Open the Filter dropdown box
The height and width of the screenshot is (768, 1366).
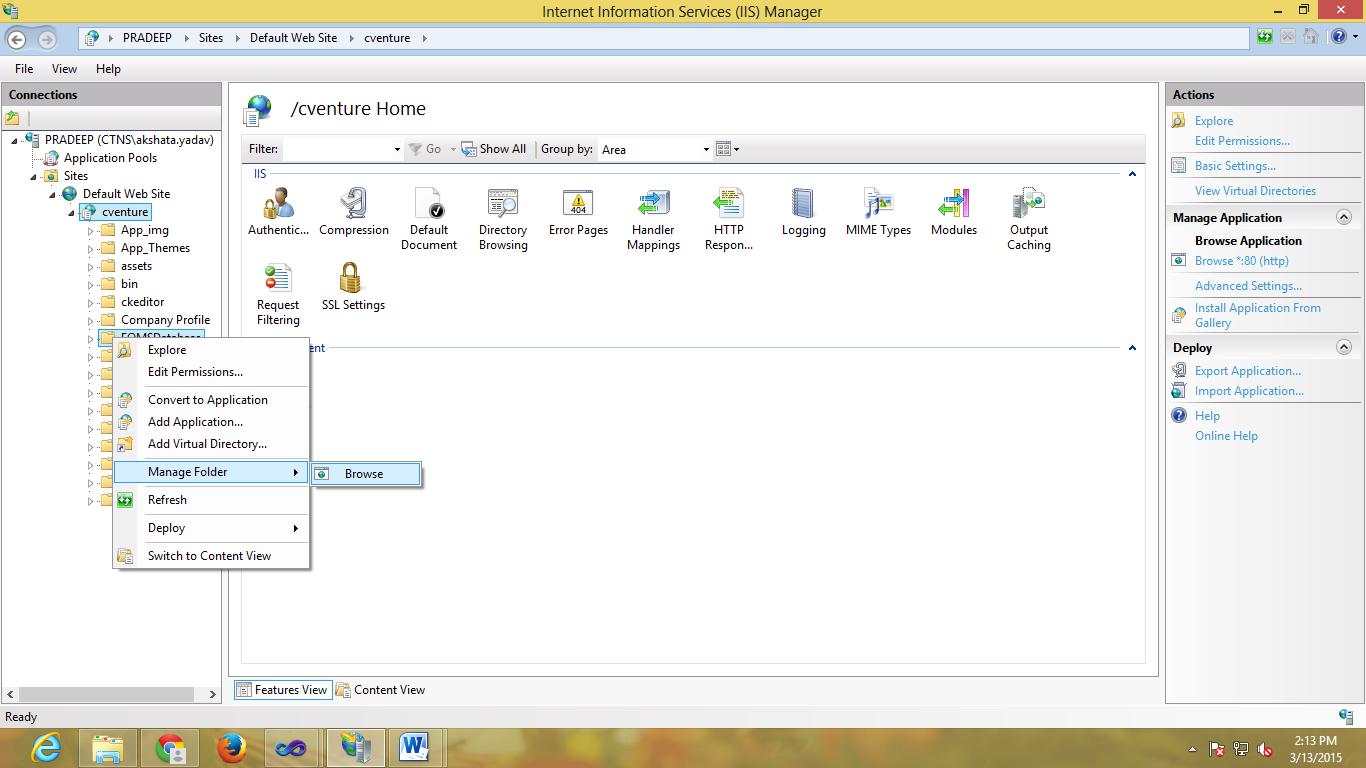pyautogui.click(x=342, y=149)
